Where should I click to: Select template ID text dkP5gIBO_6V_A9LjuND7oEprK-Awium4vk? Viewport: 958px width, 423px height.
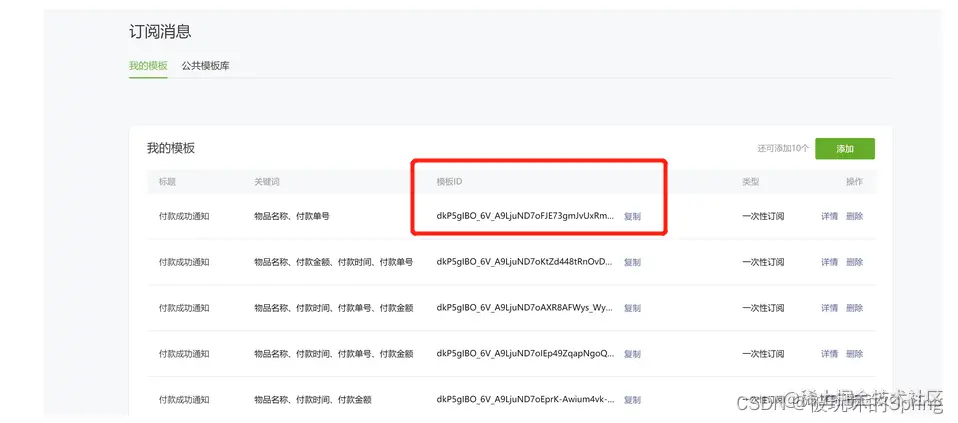[x=525, y=400]
